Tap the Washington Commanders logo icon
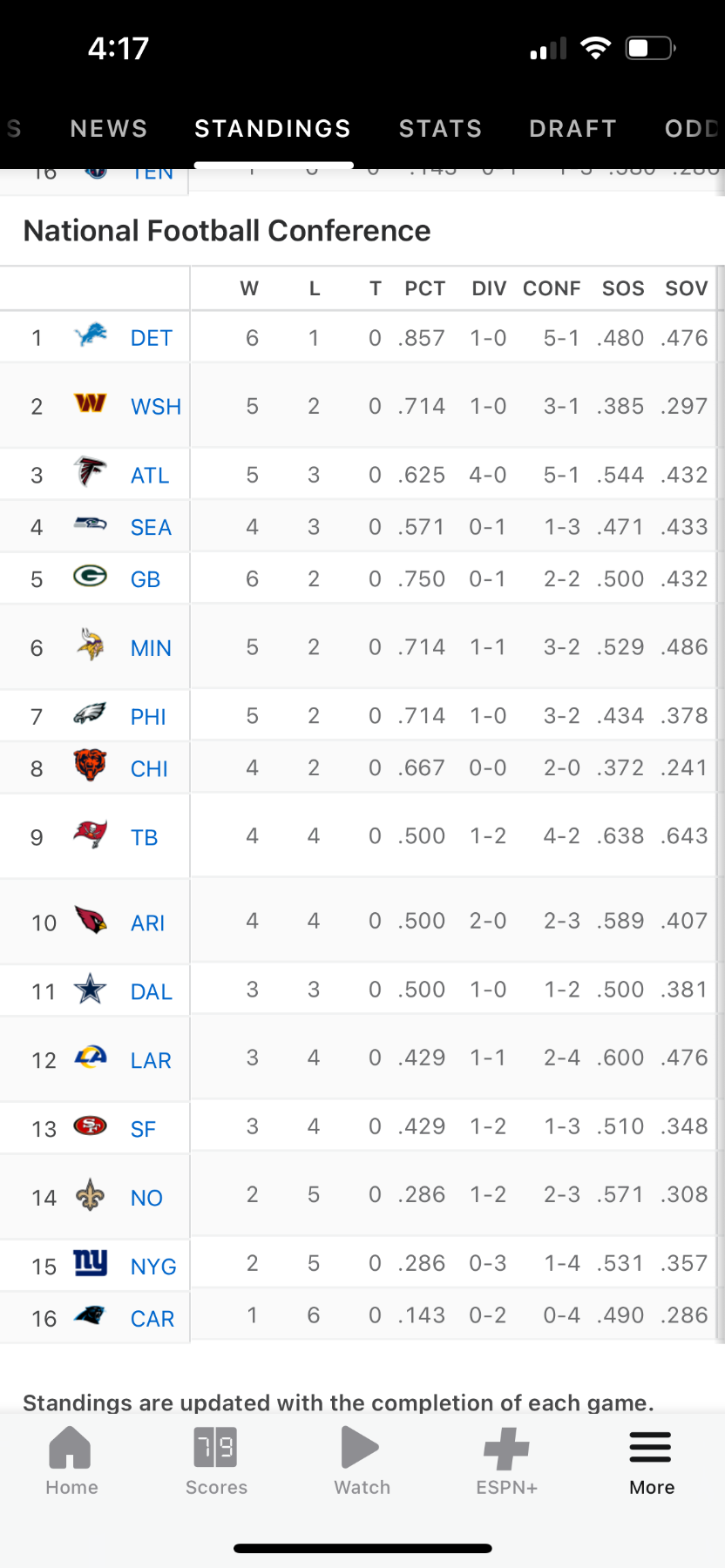Viewport: 725px width, 1568px height. (91, 404)
